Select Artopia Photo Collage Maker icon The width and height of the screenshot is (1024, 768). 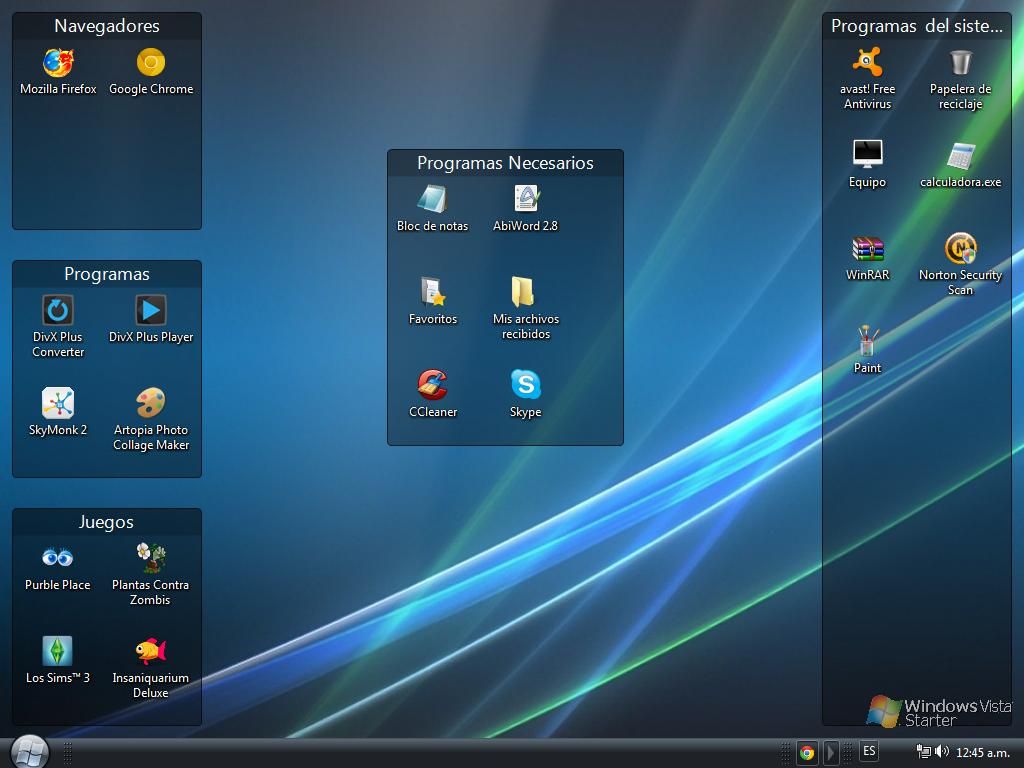pos(151,404)
